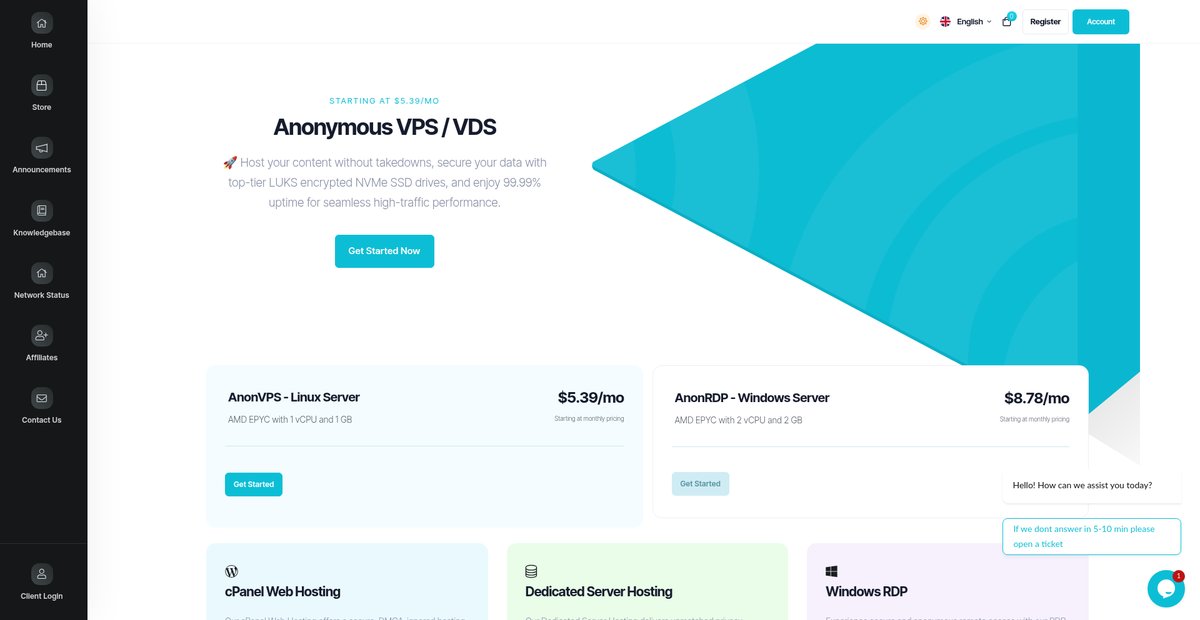The width and height of the screenshot is (1200, 620).
Task: Click Get Started under AnonVPS Linux Server
Action: coord(254,484)
